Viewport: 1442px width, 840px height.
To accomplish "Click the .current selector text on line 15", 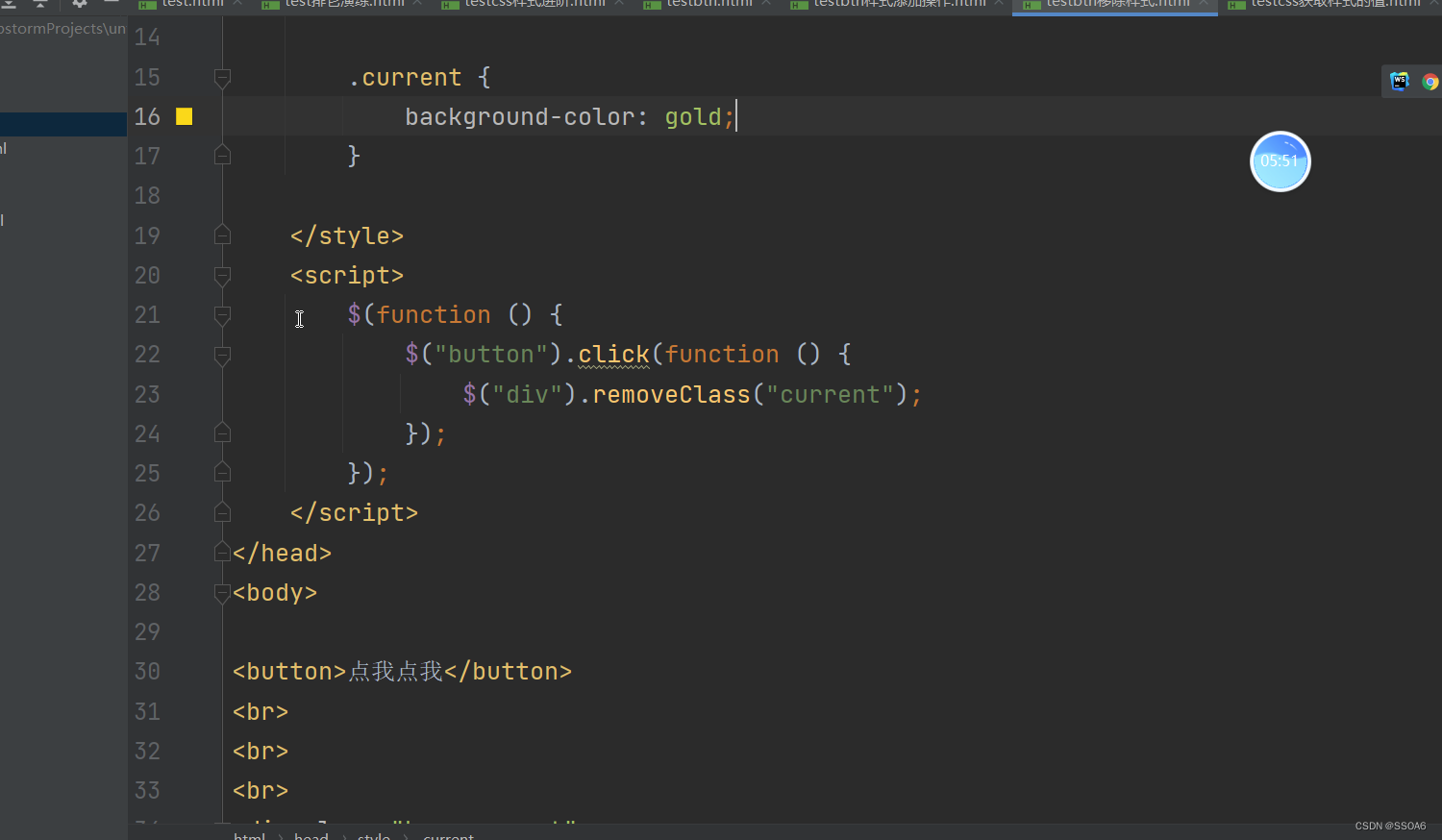I will 405,78.
